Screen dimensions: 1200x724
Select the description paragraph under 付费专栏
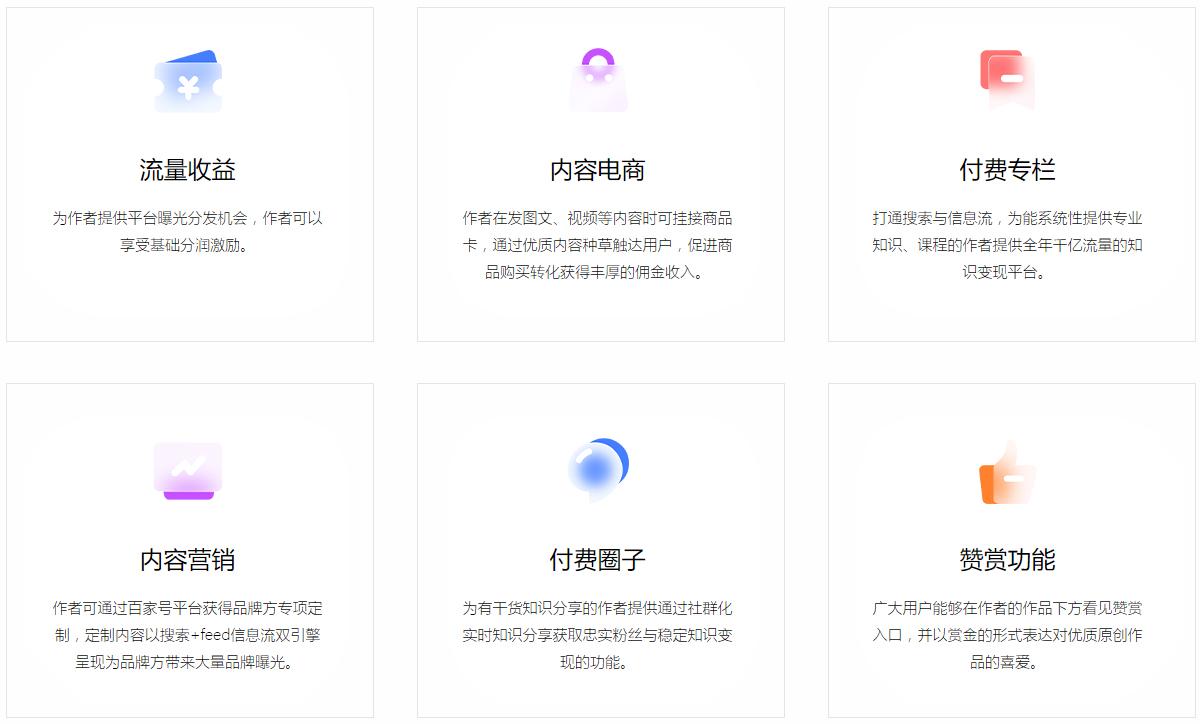coord(1007,245)
